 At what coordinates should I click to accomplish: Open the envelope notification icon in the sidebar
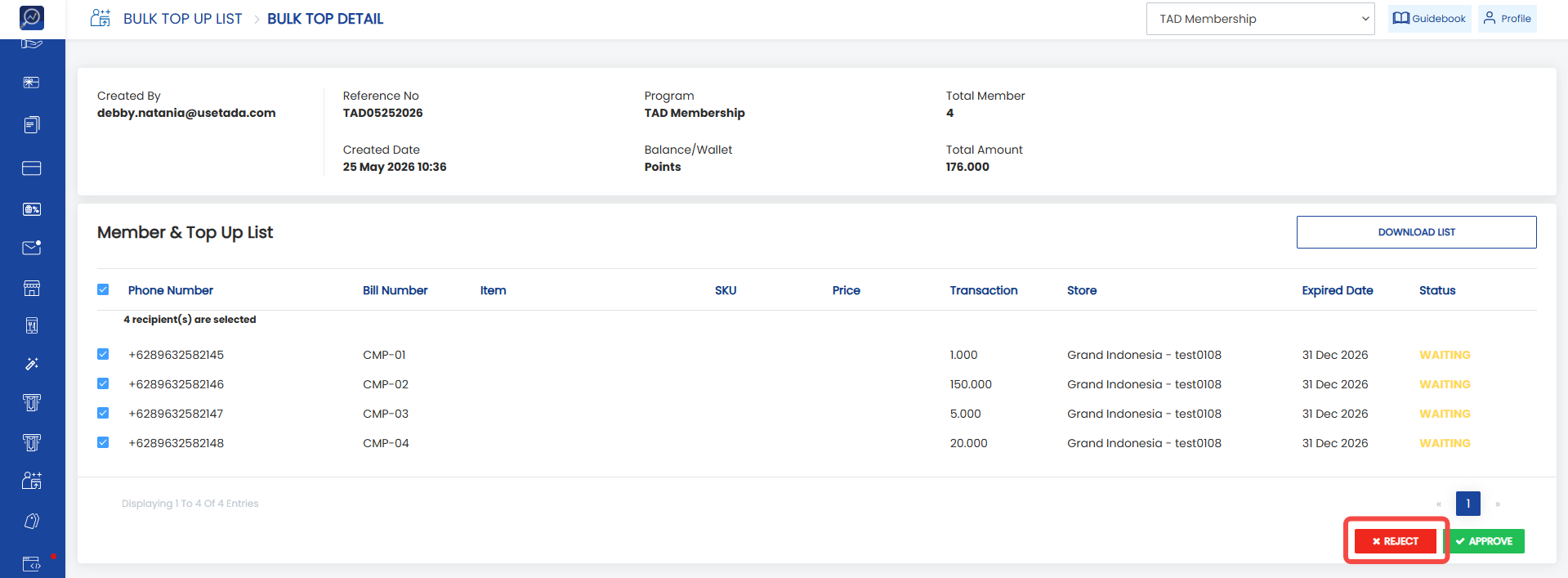coord(32,248)
